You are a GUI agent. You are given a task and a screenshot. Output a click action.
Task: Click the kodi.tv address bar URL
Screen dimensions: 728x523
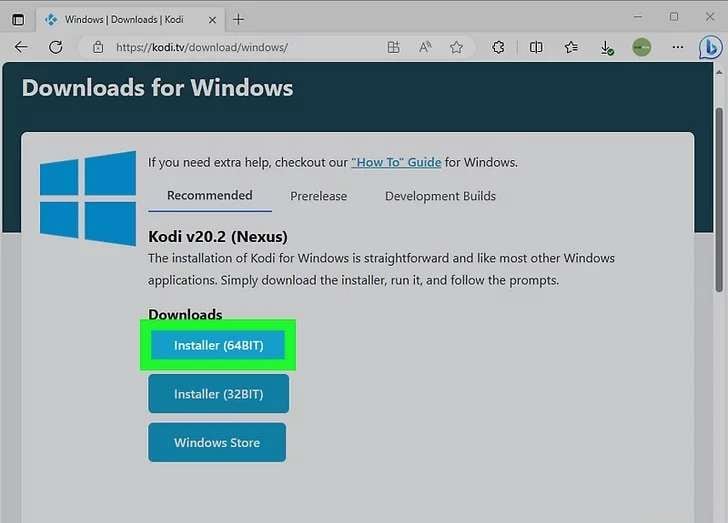(x=202, y=47)
